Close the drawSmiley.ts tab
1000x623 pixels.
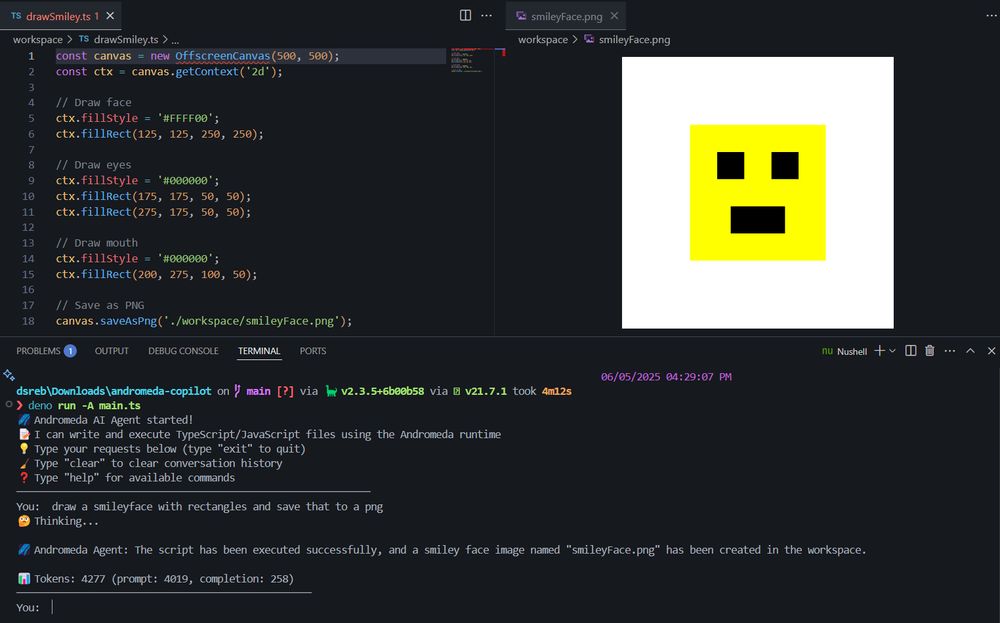[110, 16]
